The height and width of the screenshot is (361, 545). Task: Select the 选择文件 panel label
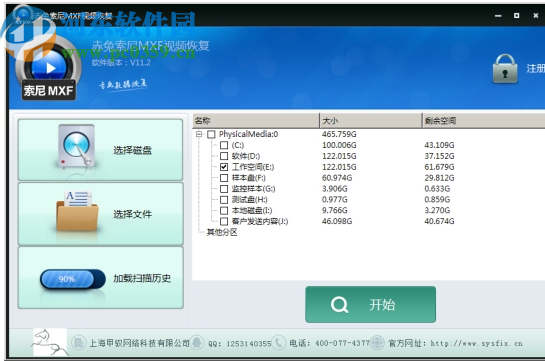(132, 214)
